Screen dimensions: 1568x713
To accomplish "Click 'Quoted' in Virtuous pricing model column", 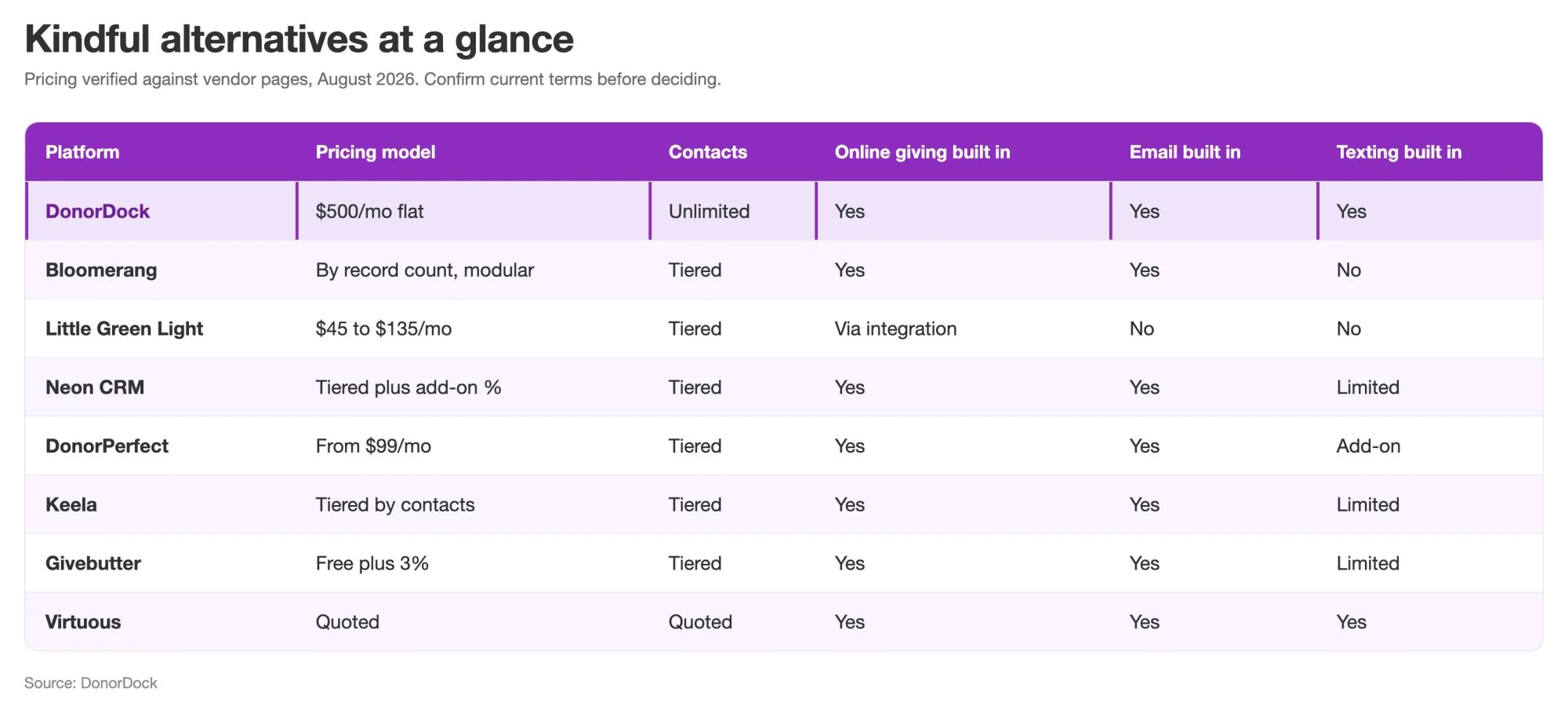I will tap(347, 622).
